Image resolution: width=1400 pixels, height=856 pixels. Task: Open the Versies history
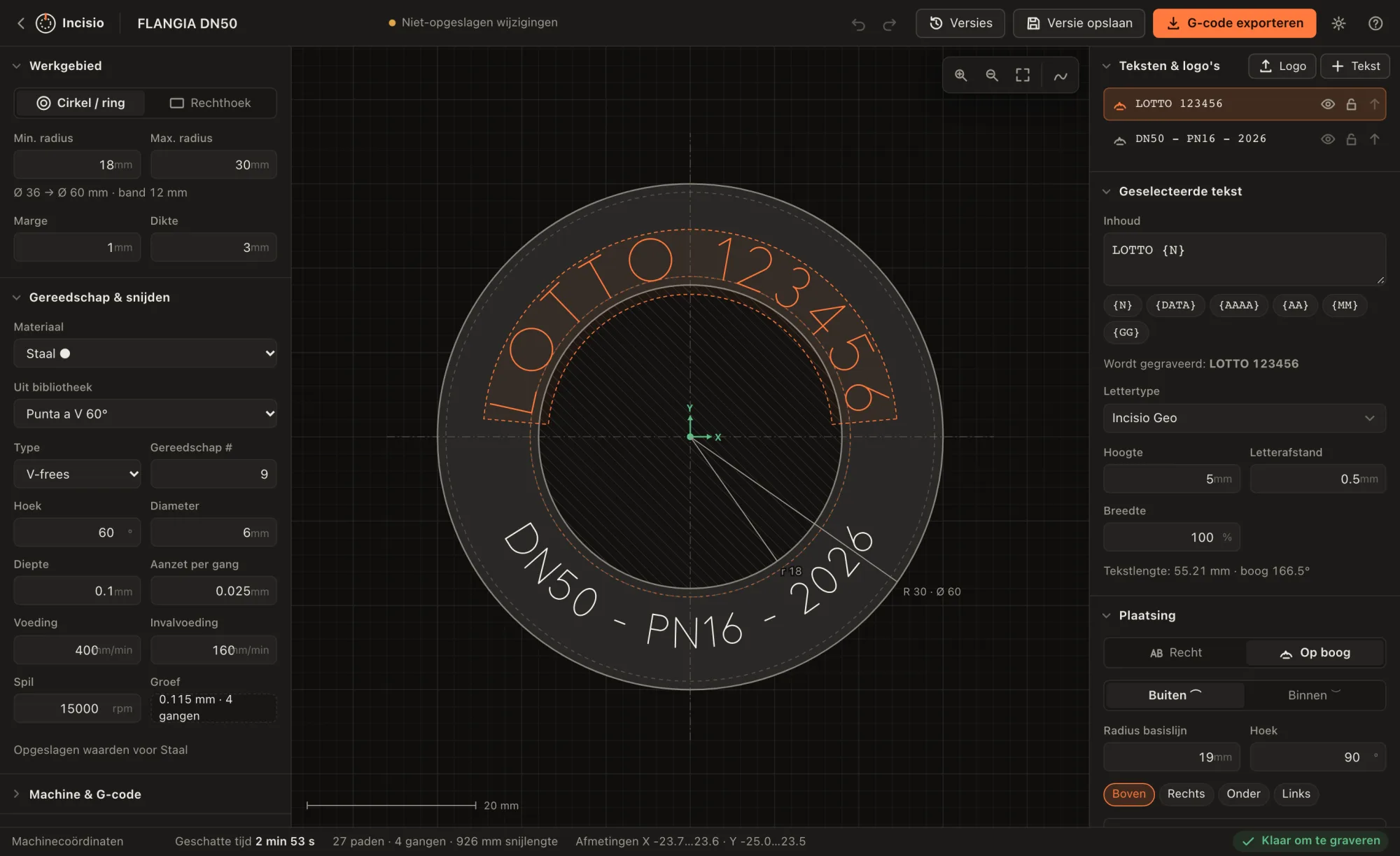click(960, 23)
